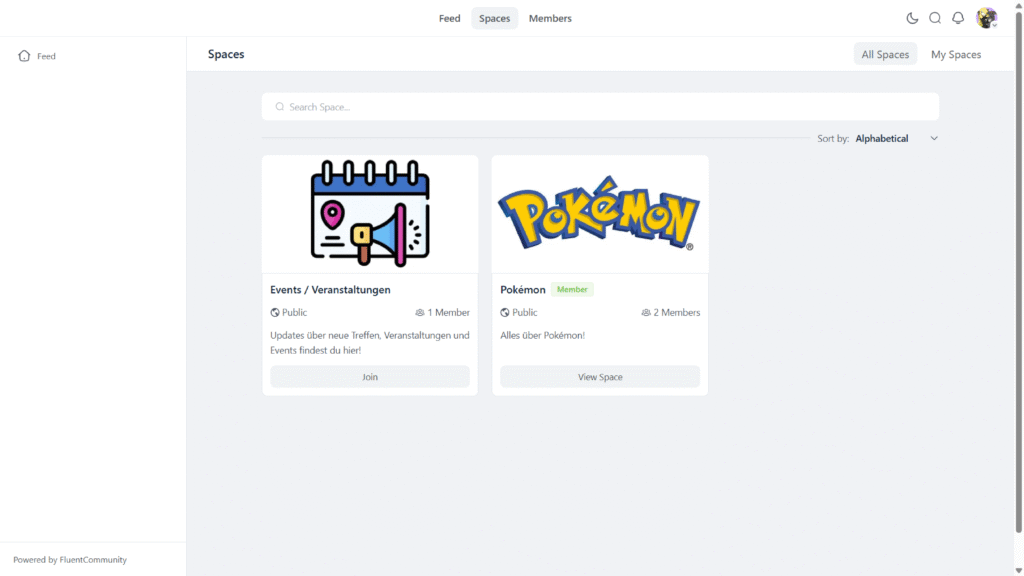Click the Powered by FluentCommunity footer
This screenshot has height=576, width=1024.
[70, 560]
